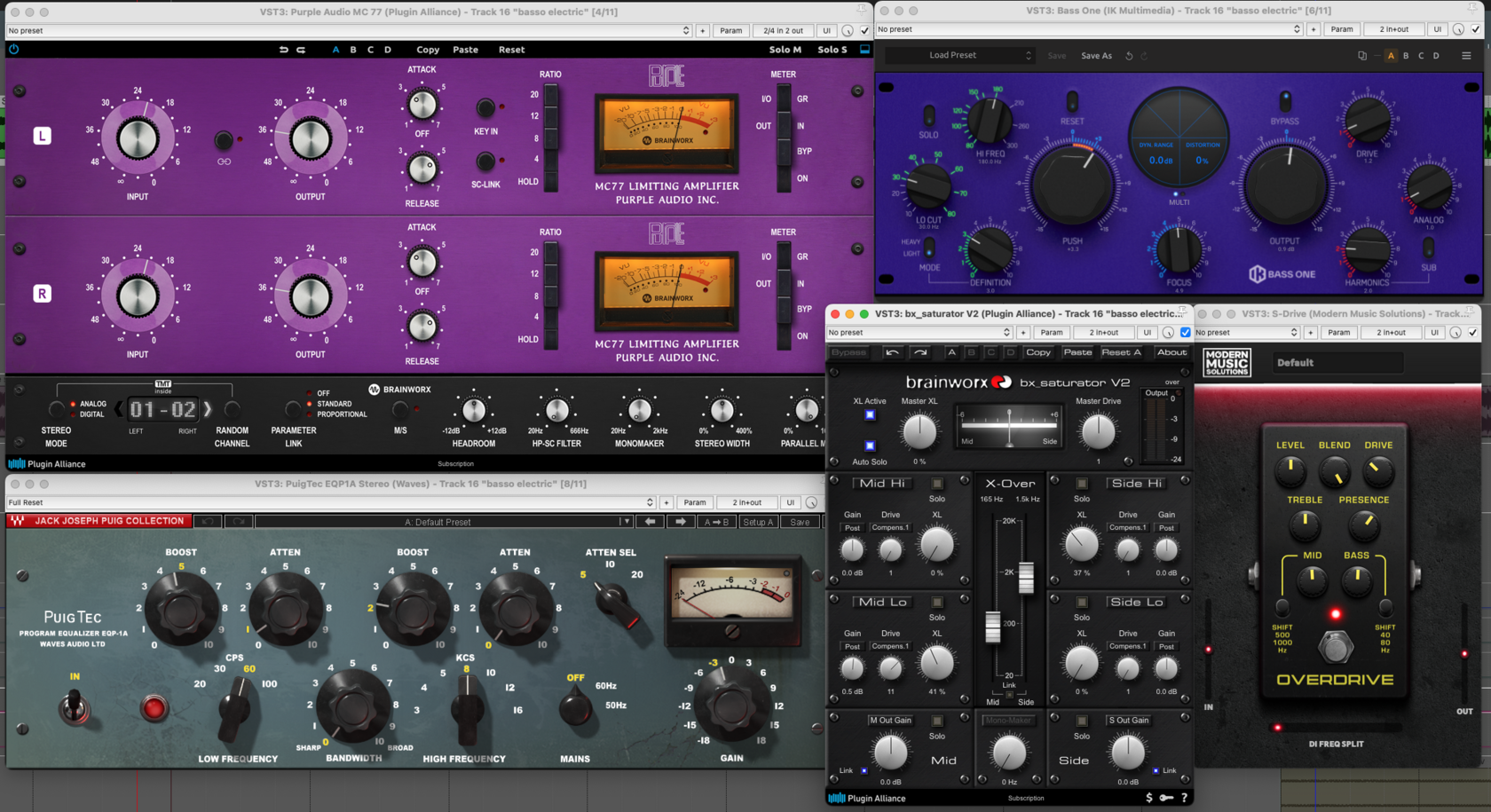Image resolution: width=1491 pixels, height=812 pixels.
Task: Open the S-Drive 'No preset' dropdown
Action: 1246,333
